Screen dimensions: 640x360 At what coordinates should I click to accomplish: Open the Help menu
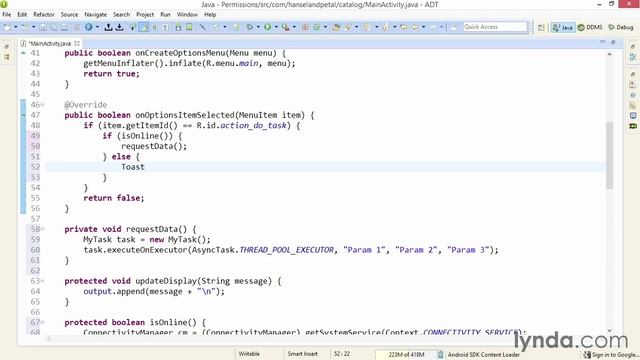[x=210, y=14]
